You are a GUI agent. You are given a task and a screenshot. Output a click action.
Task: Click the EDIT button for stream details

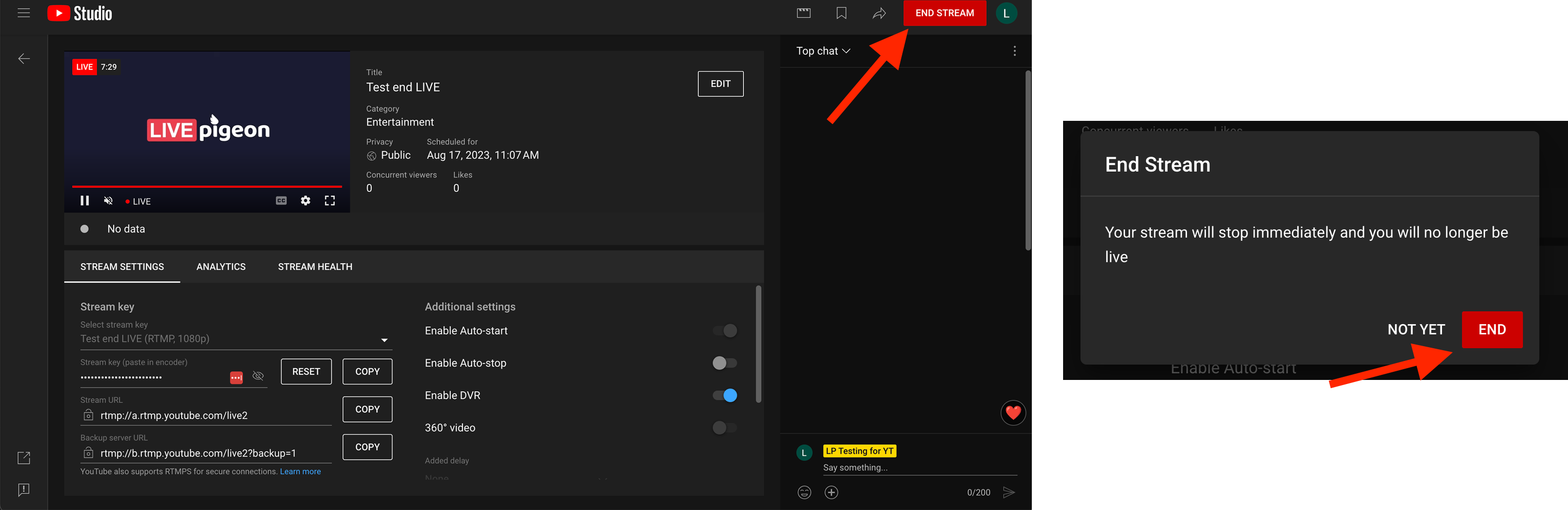coord(720,84)
